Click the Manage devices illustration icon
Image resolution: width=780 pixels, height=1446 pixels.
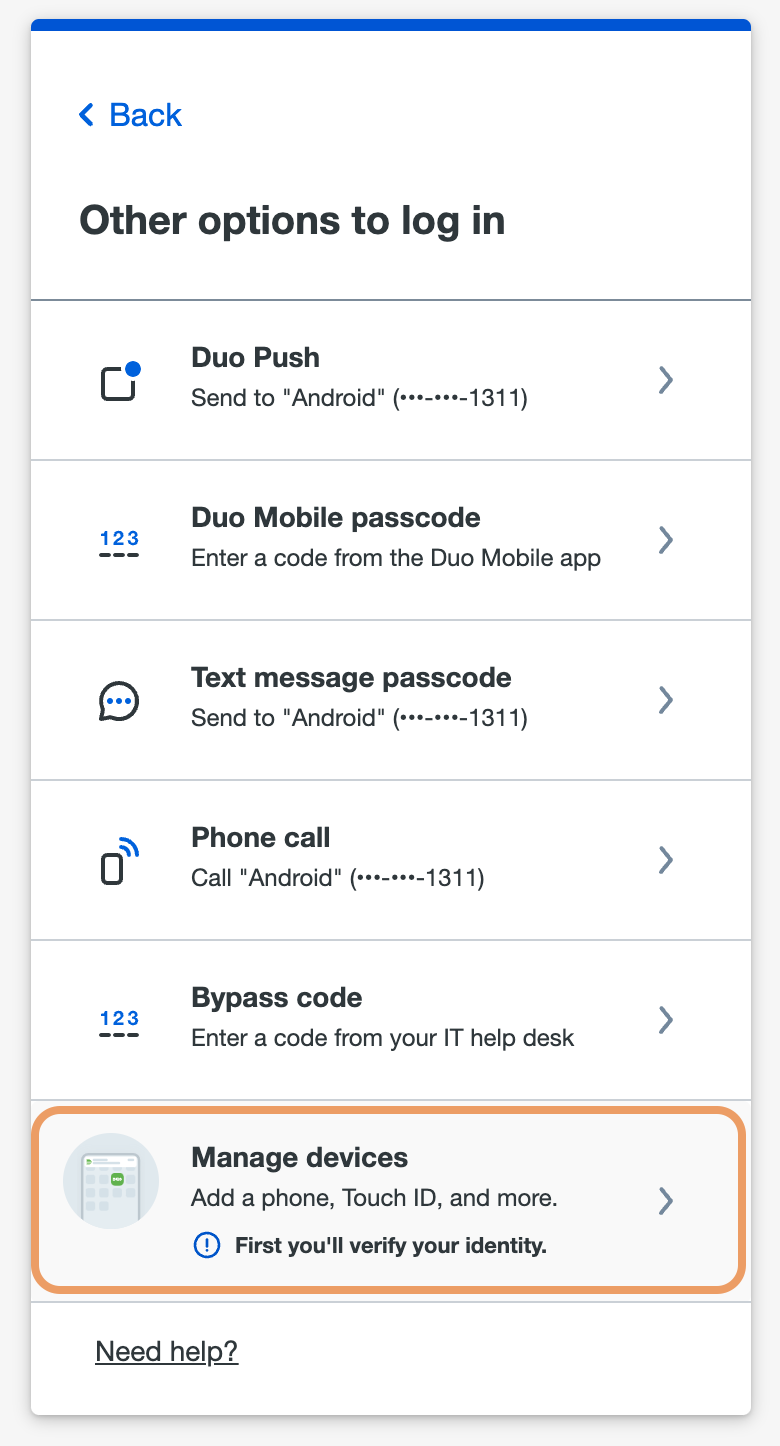(110, 1180)
